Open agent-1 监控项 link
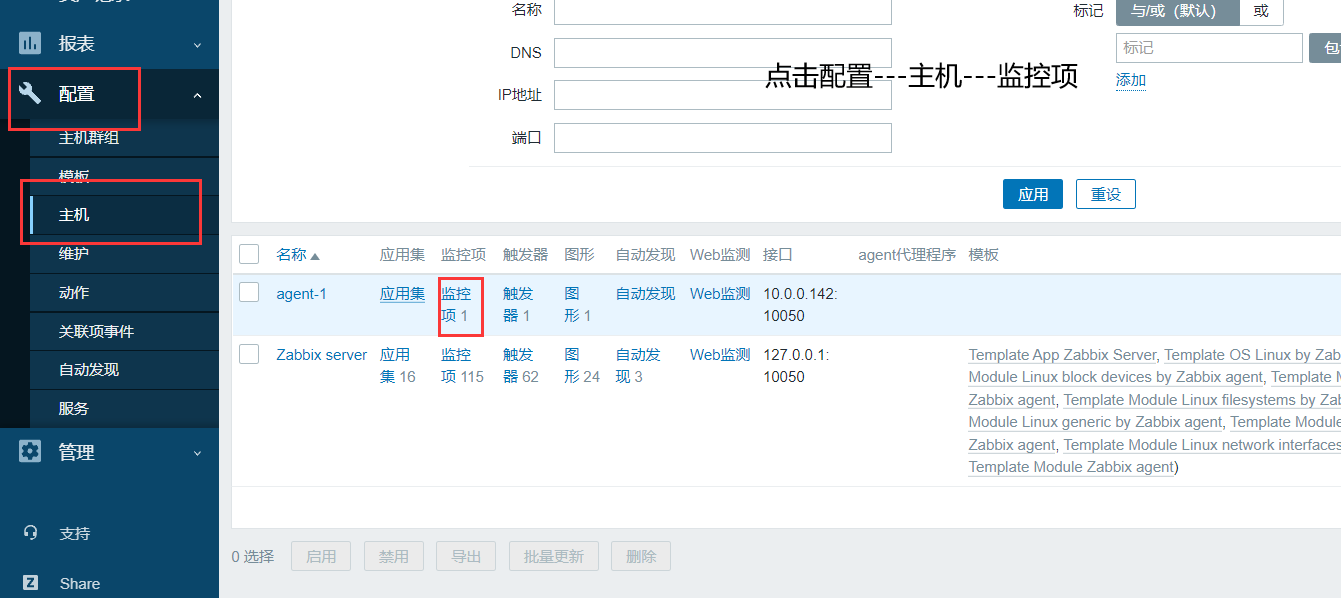The image size is (1341, 598). [456, 305]
